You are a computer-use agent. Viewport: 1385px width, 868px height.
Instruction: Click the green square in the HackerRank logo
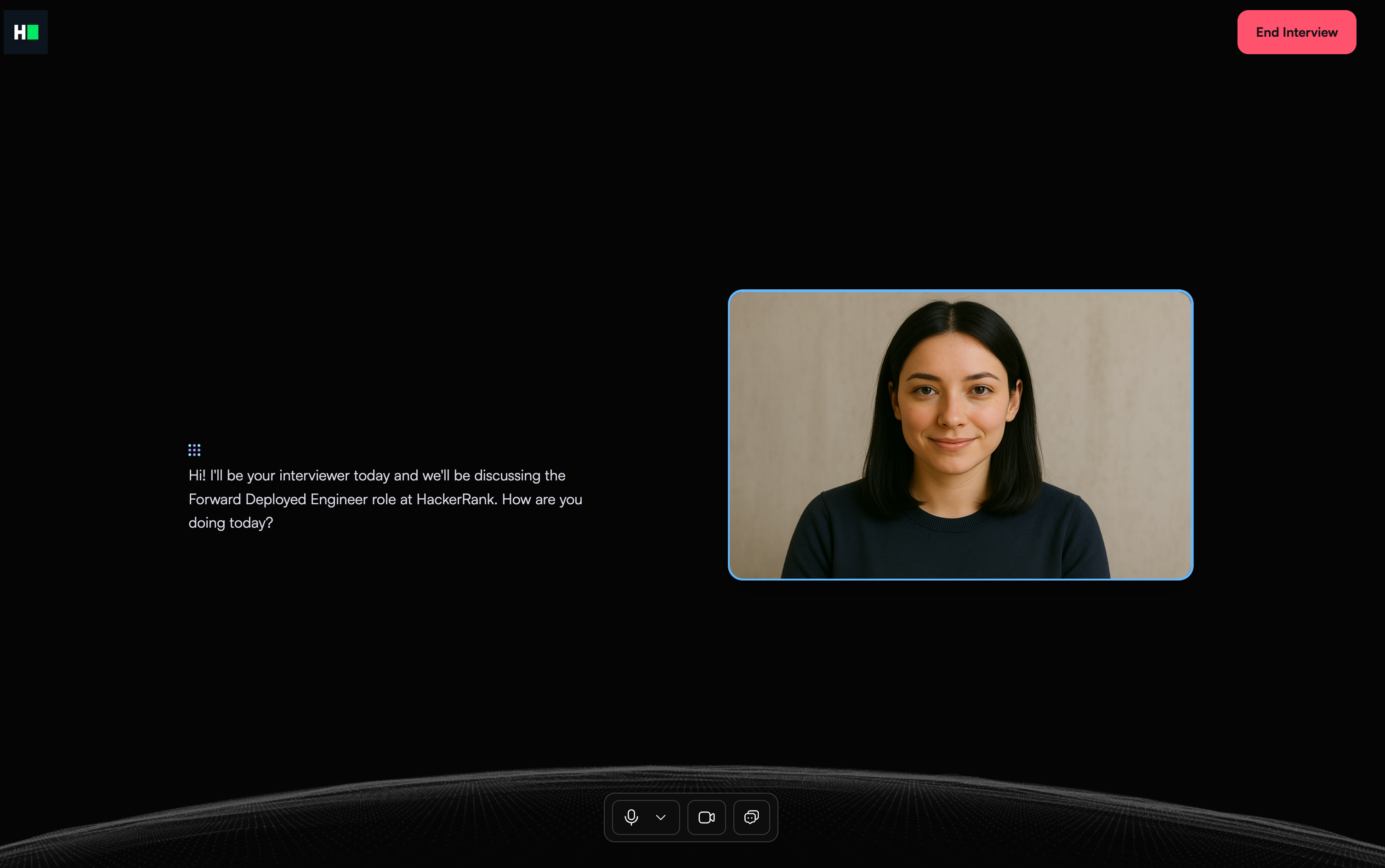pyautogui.click(x=33, y=32)
